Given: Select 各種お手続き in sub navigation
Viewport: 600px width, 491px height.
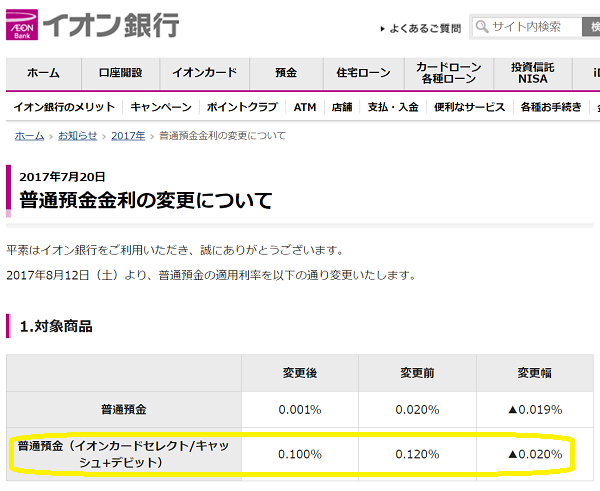Looking at the screenshot, I should 551,107.
